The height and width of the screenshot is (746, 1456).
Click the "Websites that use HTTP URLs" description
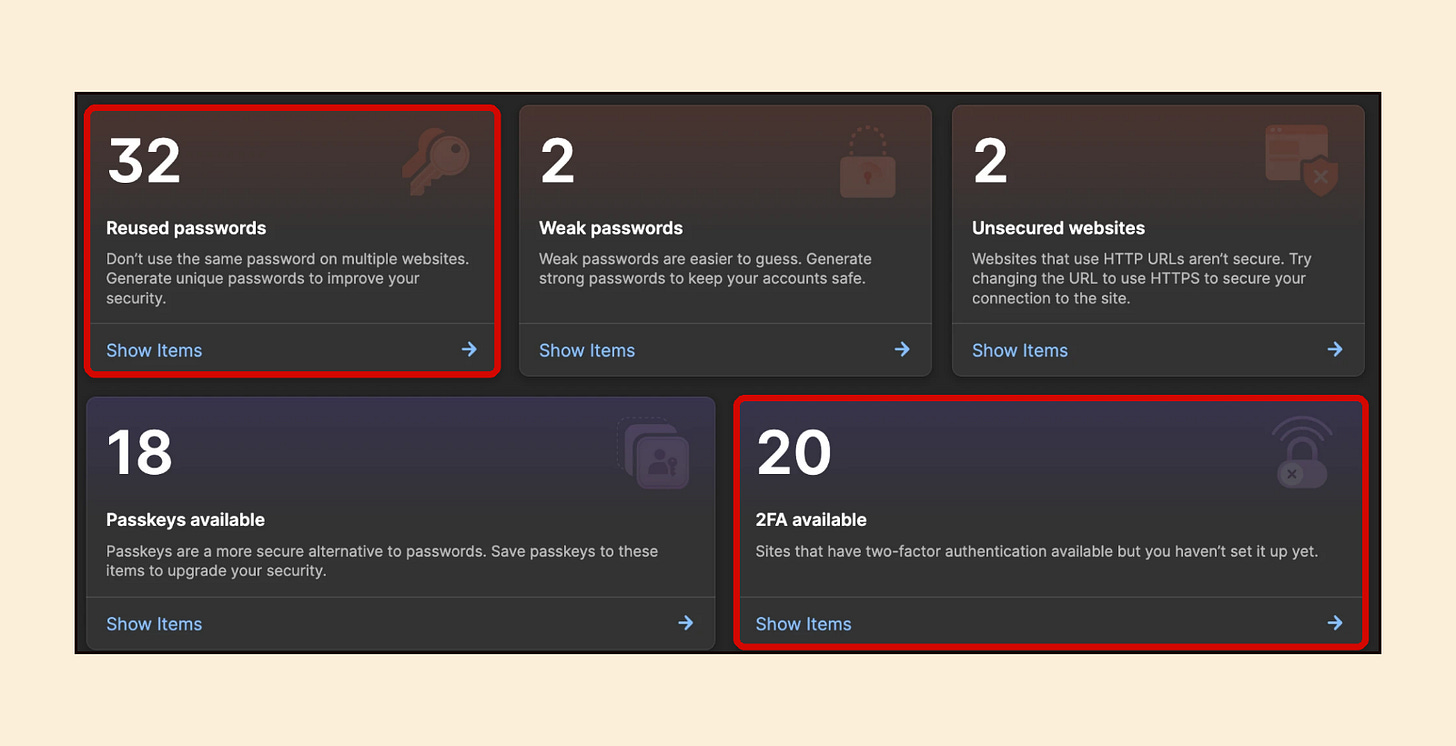tap(1142, 278)
